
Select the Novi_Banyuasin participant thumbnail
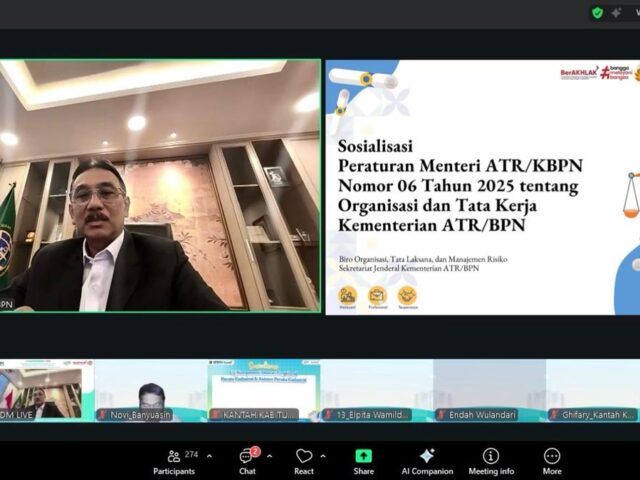click(x=150, y=390)
